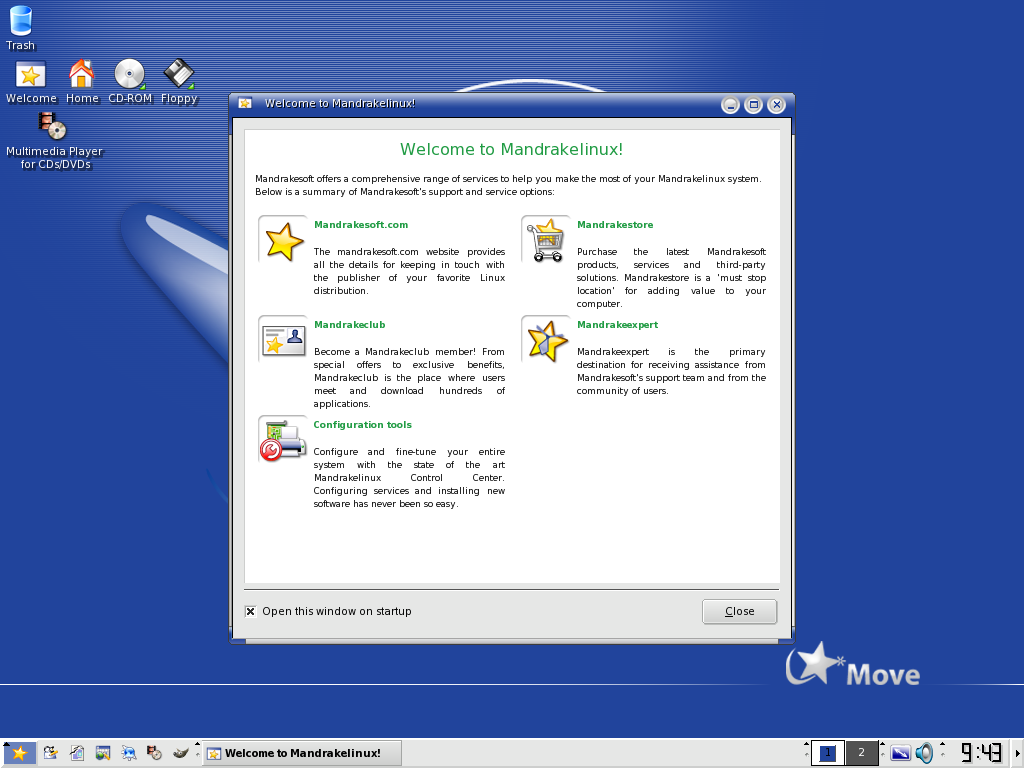Viewport: 1024px width, 768px height.
Task: Click the Mandrakesoft.com yellow star icon
Action: tap(283, 242)
